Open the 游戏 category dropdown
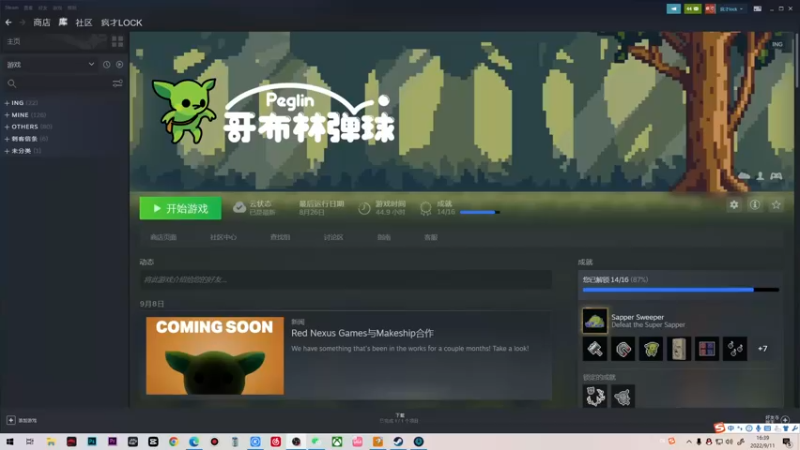 click(x=50, y=65)
